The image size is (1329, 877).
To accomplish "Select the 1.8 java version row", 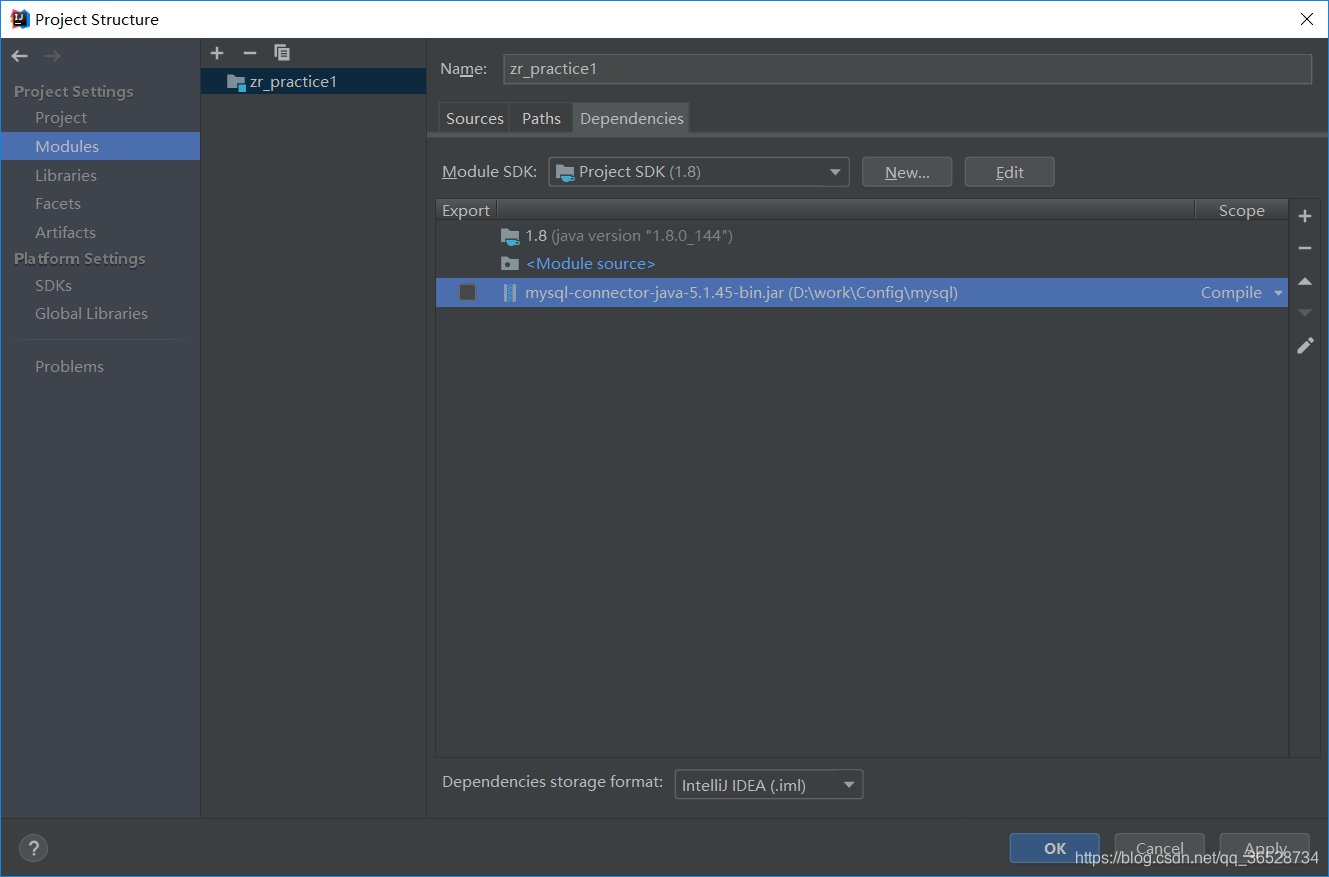I will [862, 236].
